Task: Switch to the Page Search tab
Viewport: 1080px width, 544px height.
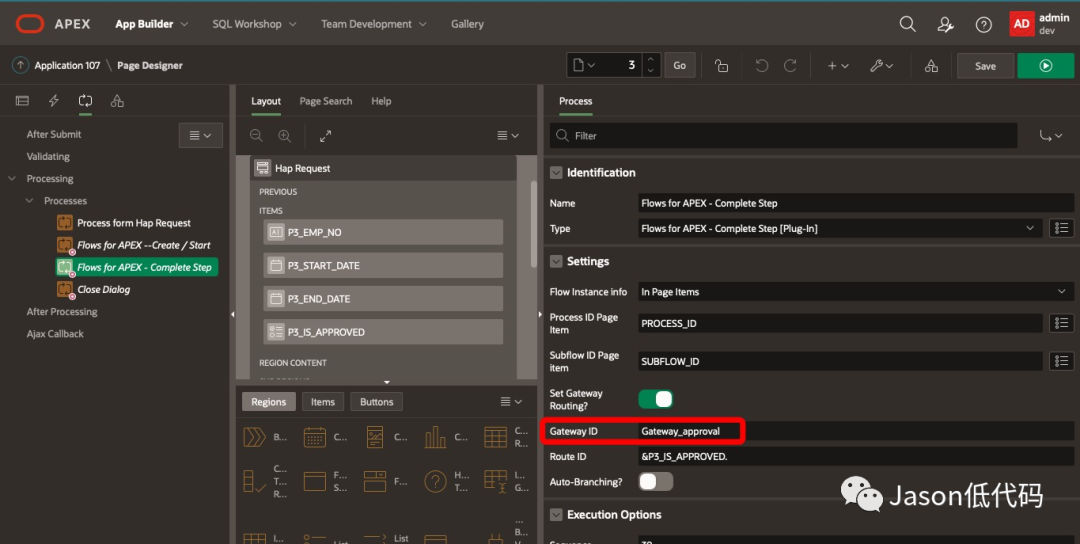Action: point(326,101)
